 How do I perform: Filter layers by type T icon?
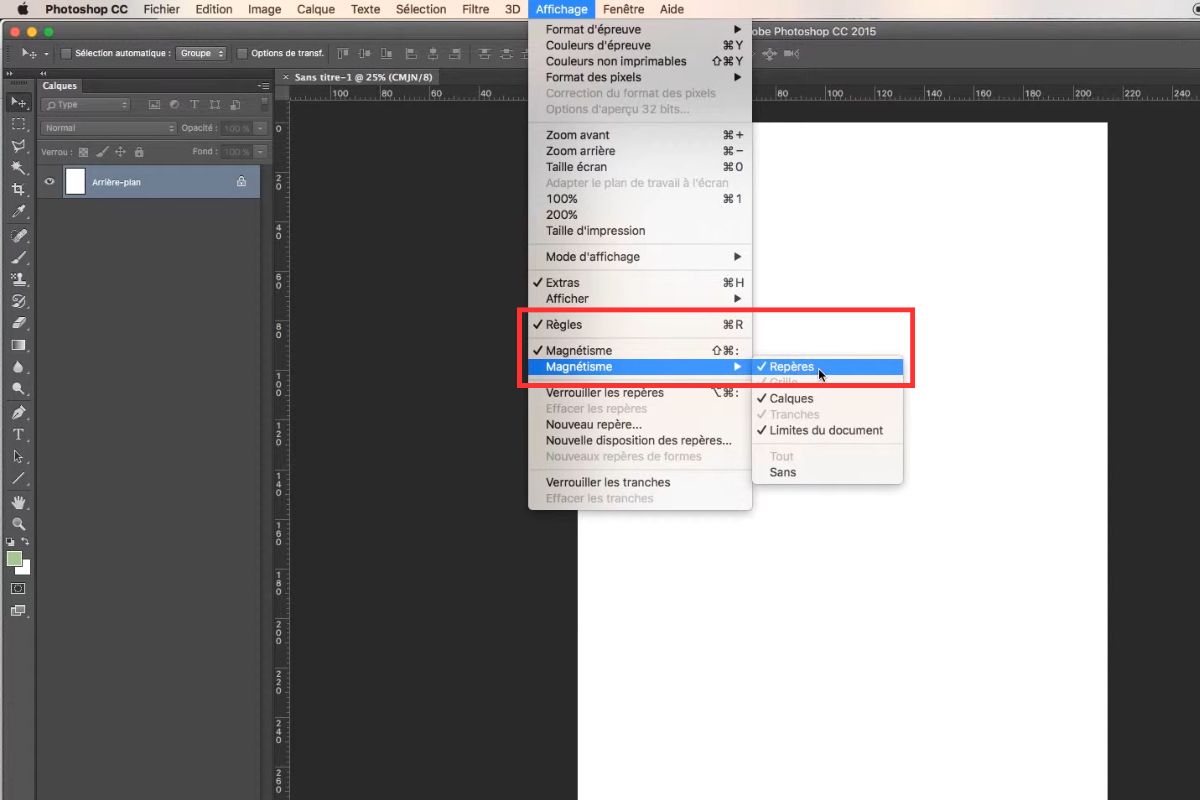point(194,104)
